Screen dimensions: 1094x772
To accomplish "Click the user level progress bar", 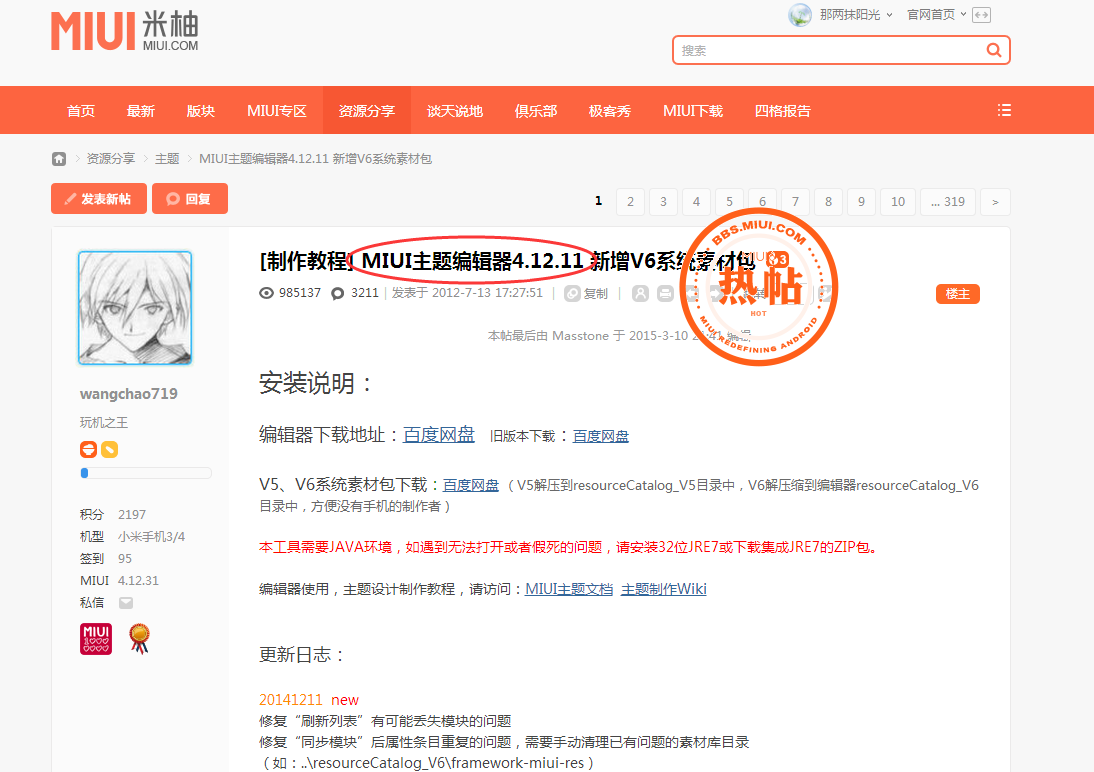I will [x=146, y=473].
